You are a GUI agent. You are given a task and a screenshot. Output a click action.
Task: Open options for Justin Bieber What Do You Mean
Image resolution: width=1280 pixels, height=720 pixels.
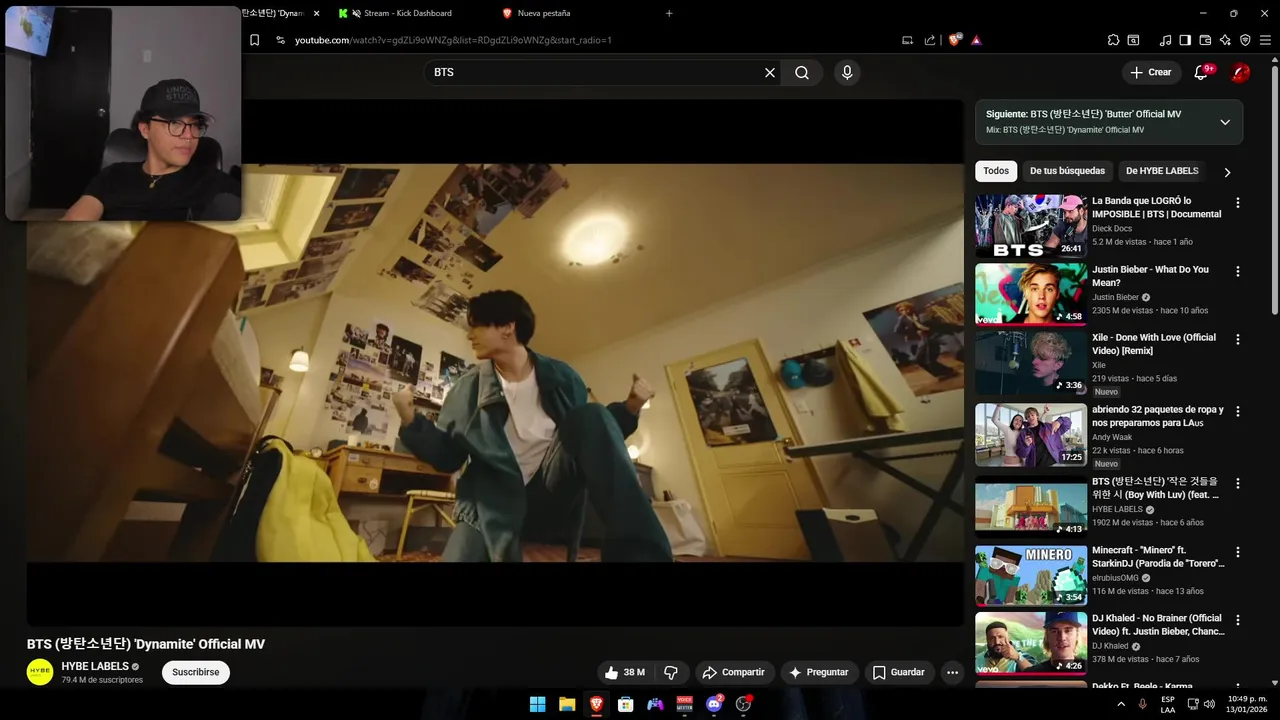click(1237, 271)
